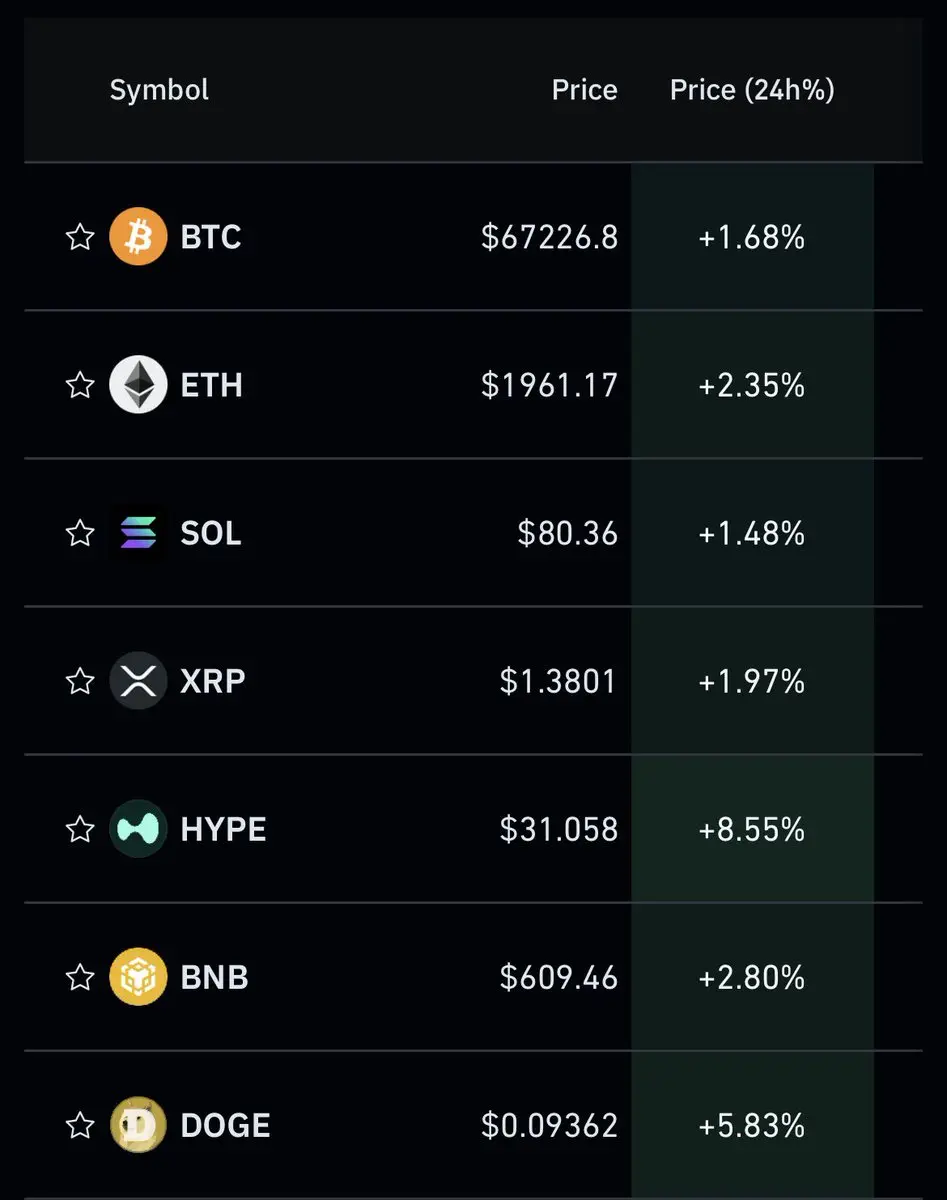This screenshot has height=1200, width=947.
Task: Click the HYPE token icon
Action: [138, 829]
